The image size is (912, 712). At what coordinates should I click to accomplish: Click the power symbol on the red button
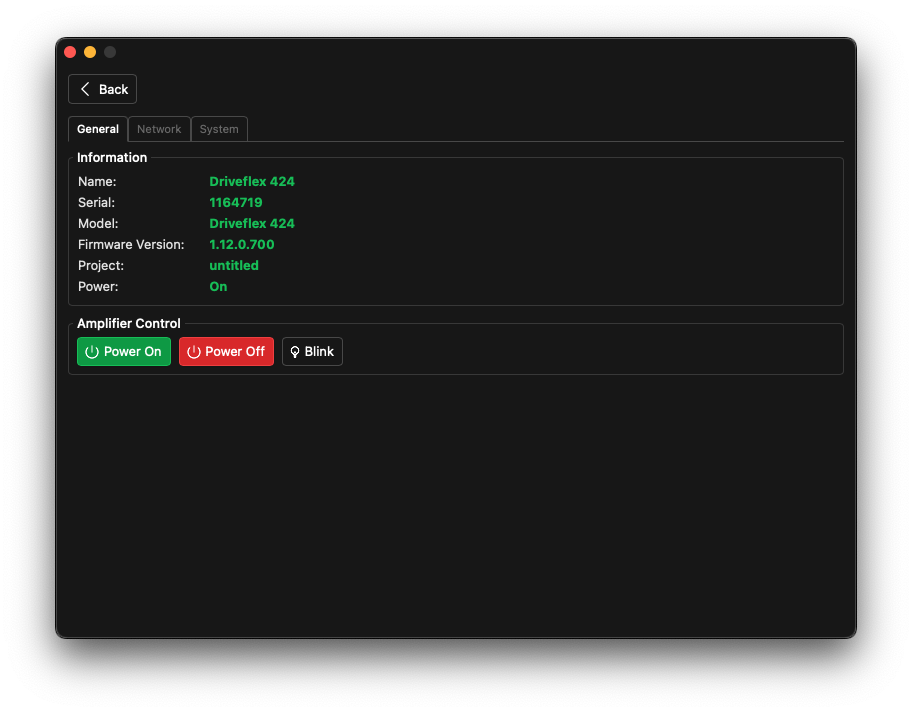(x=194, y=352)
